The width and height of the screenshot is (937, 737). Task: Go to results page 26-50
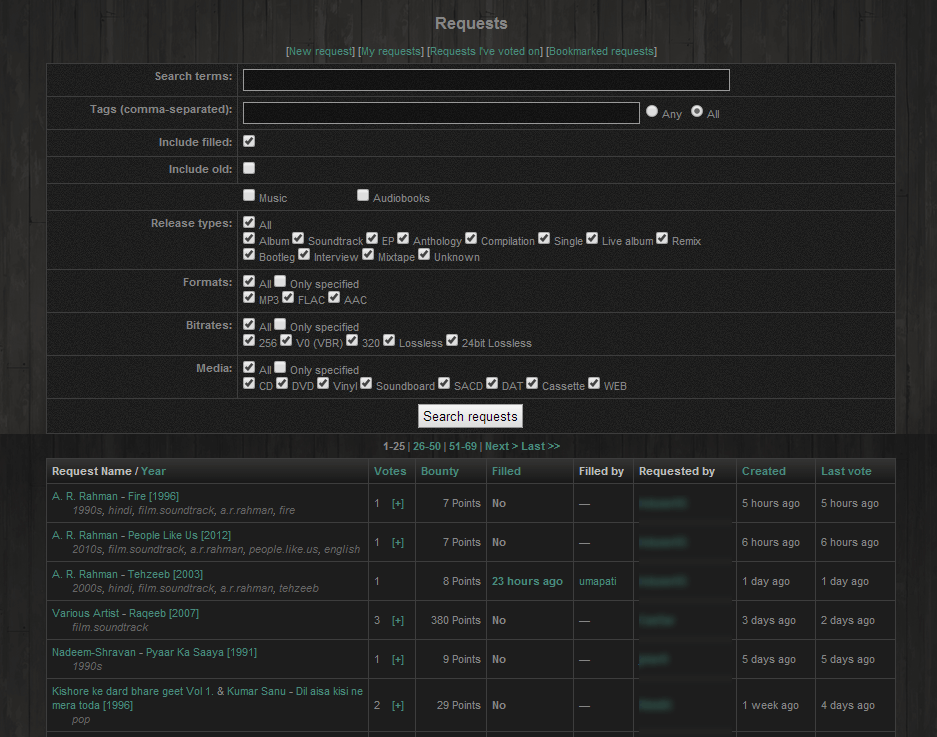click(x=427, y=447)
